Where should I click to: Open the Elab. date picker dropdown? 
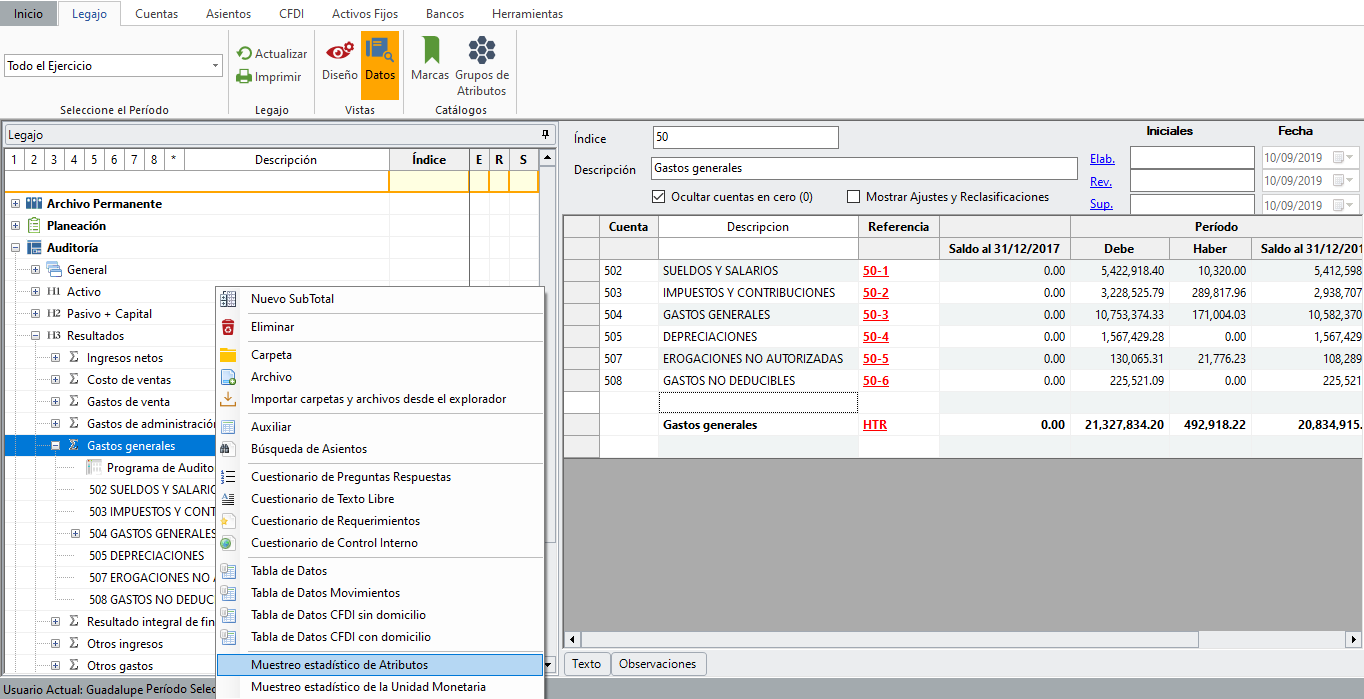(1350, 158)
